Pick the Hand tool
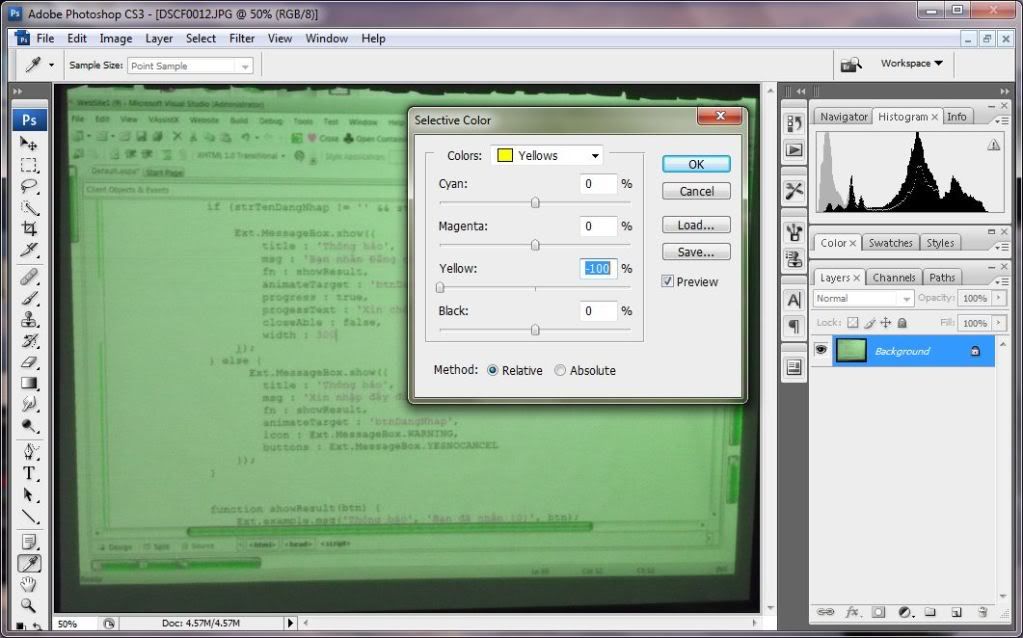1023x638 pixels. (29, 584)
